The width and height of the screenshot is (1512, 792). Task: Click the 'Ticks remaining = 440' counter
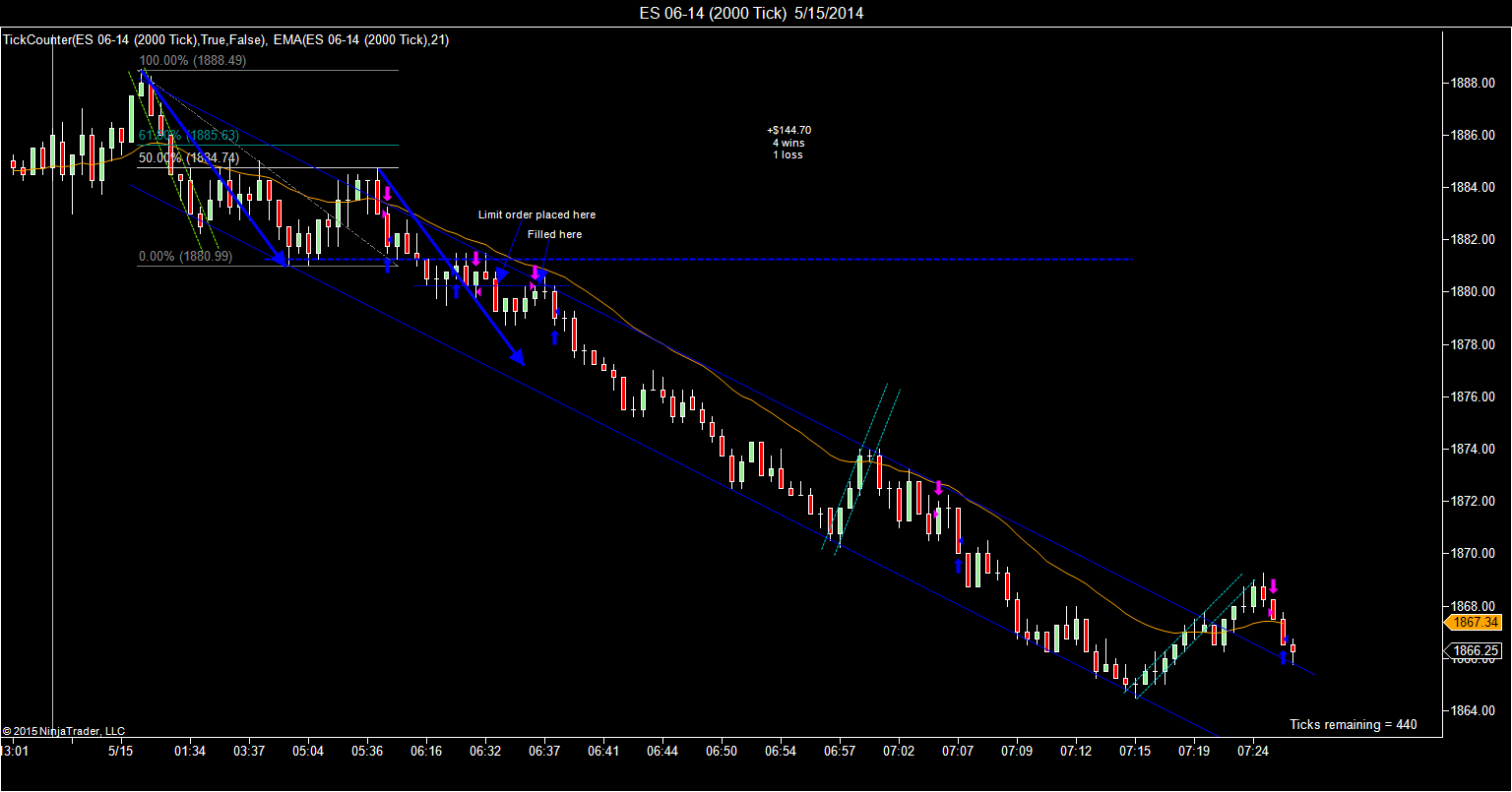pos(1354,725)
